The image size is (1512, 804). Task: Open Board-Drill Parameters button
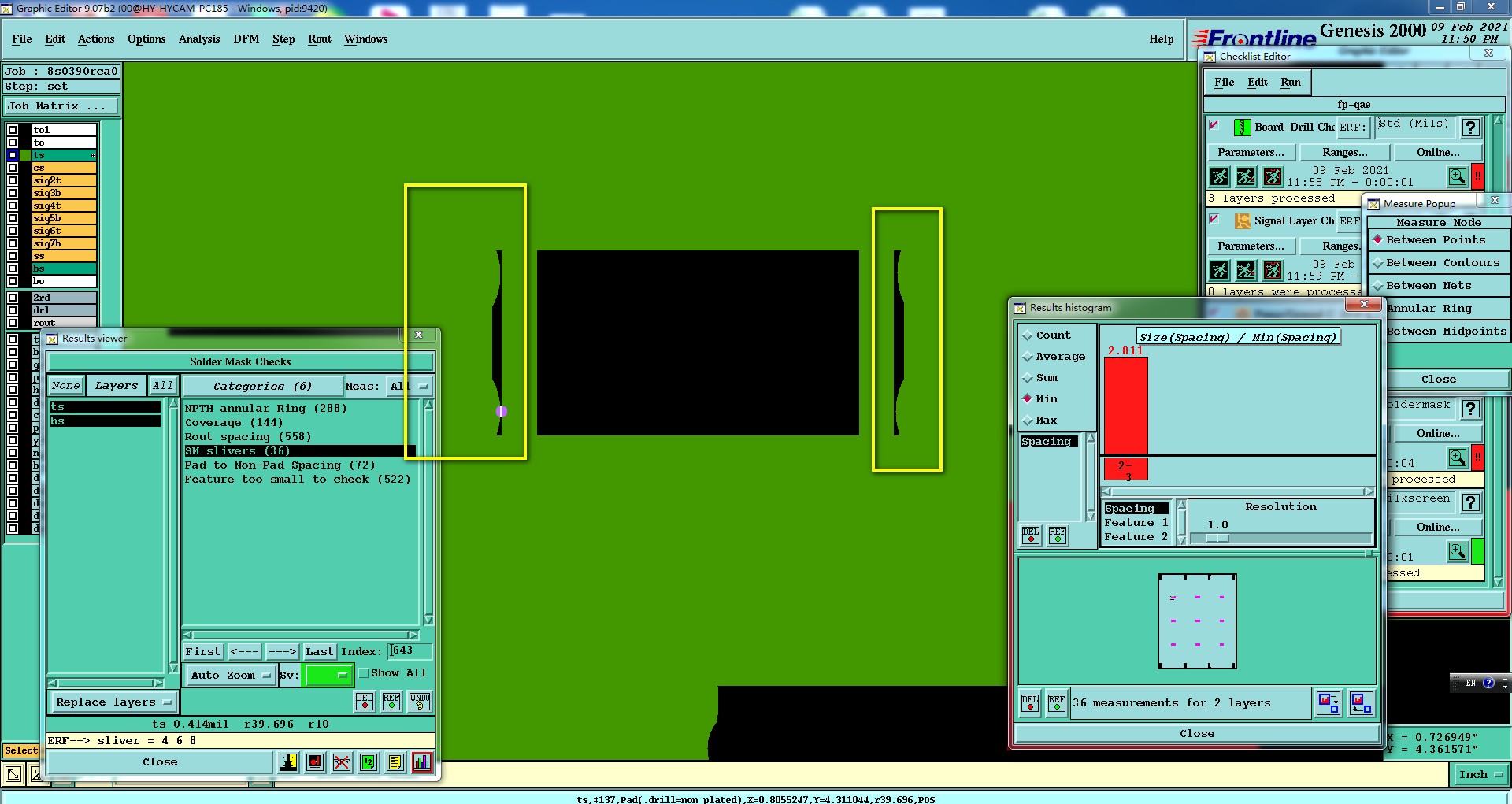(x=1251, y=153)
